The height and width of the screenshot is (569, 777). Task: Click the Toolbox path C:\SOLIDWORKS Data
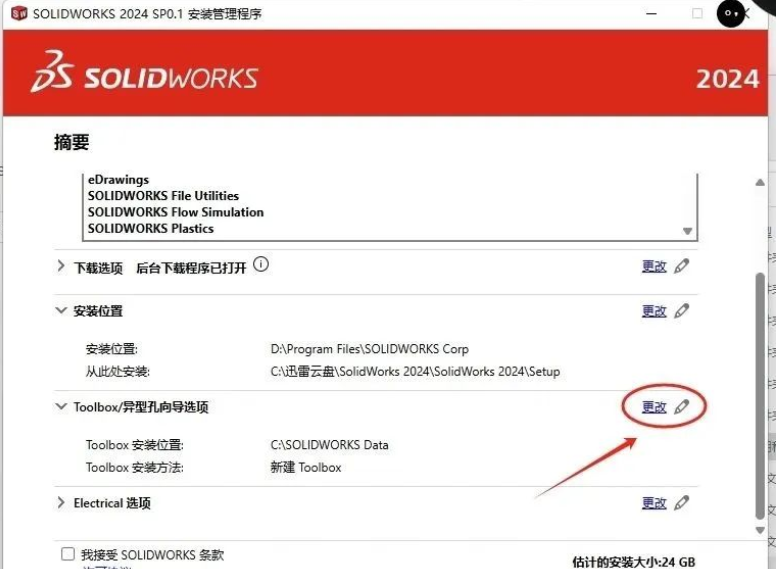pos(330,445)
